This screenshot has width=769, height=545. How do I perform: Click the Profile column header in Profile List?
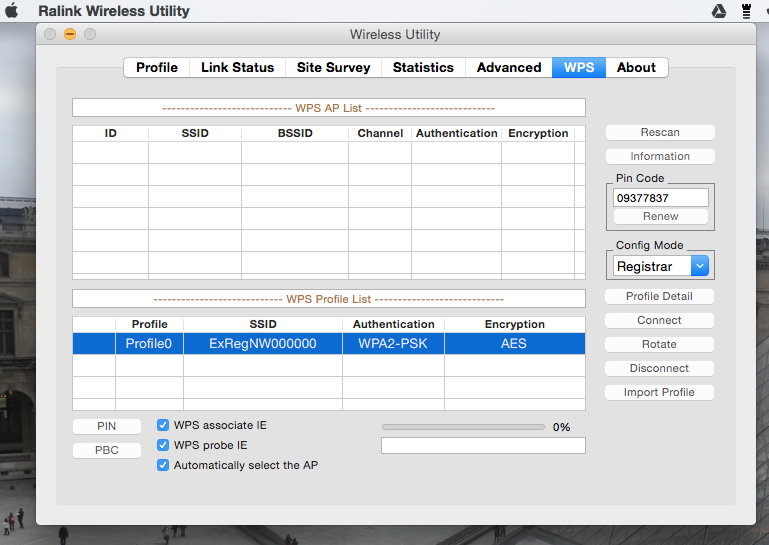150,324
